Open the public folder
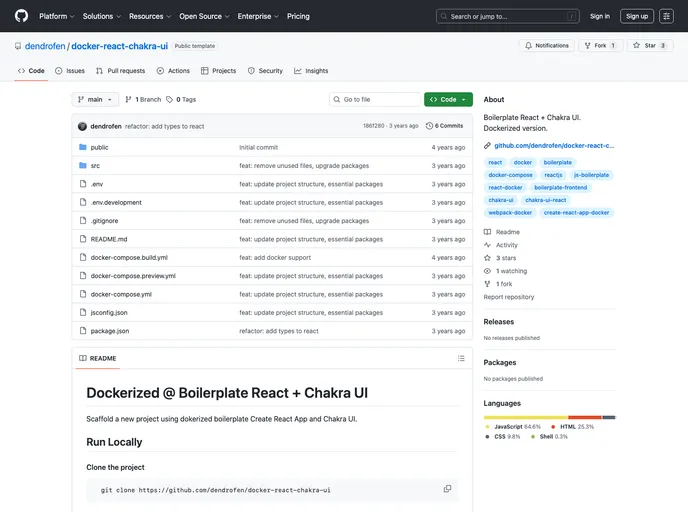This screenshot has width=688, height=512. click(x=99, y=147)
